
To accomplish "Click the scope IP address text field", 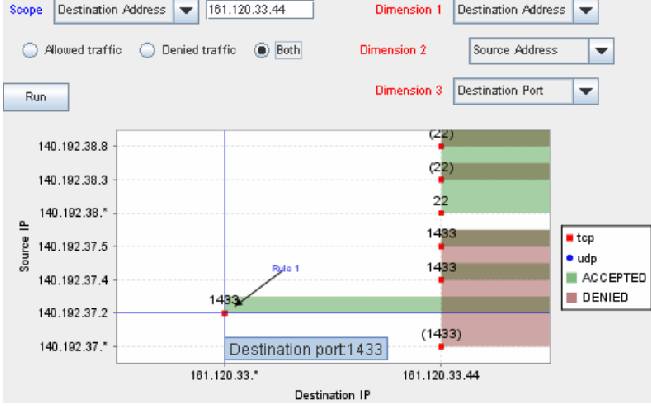I will coord(260,10).
